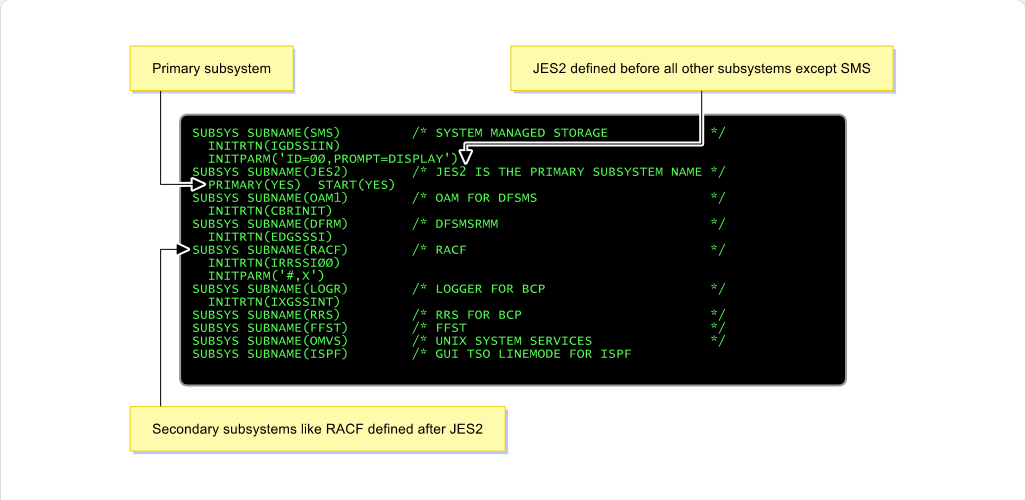Click the "UNIX SYSTEM SERVICES" comment

click(x=513, y=341)
